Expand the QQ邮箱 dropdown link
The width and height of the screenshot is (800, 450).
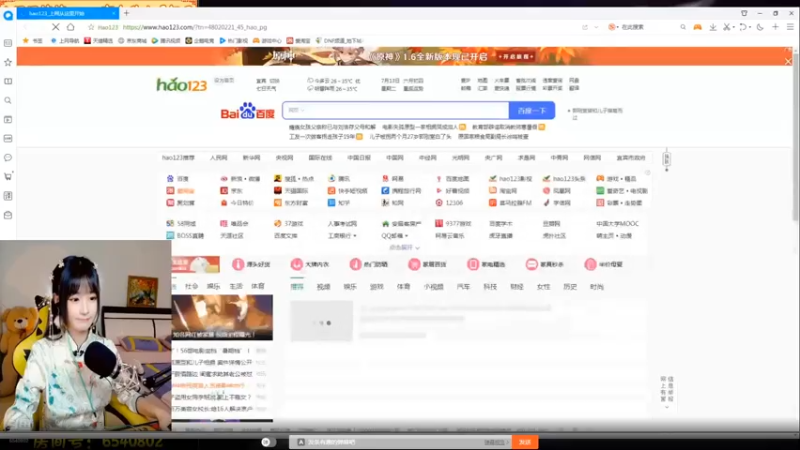click(395, 236)
